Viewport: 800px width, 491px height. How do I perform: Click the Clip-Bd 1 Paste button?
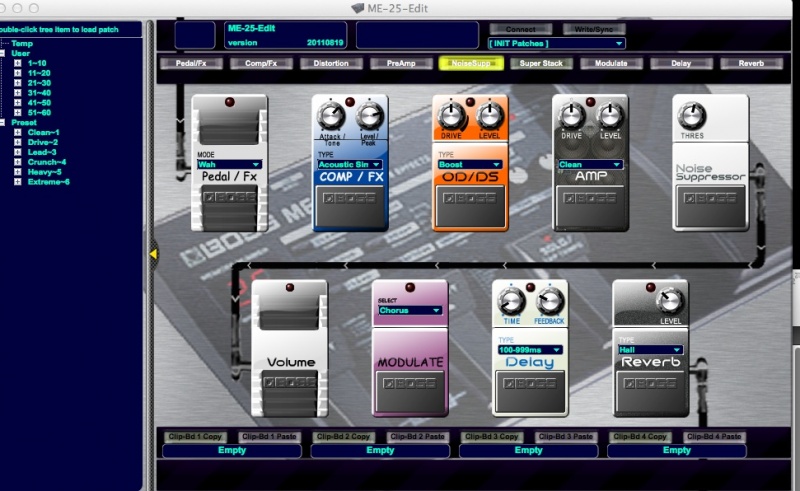(269, 436)
